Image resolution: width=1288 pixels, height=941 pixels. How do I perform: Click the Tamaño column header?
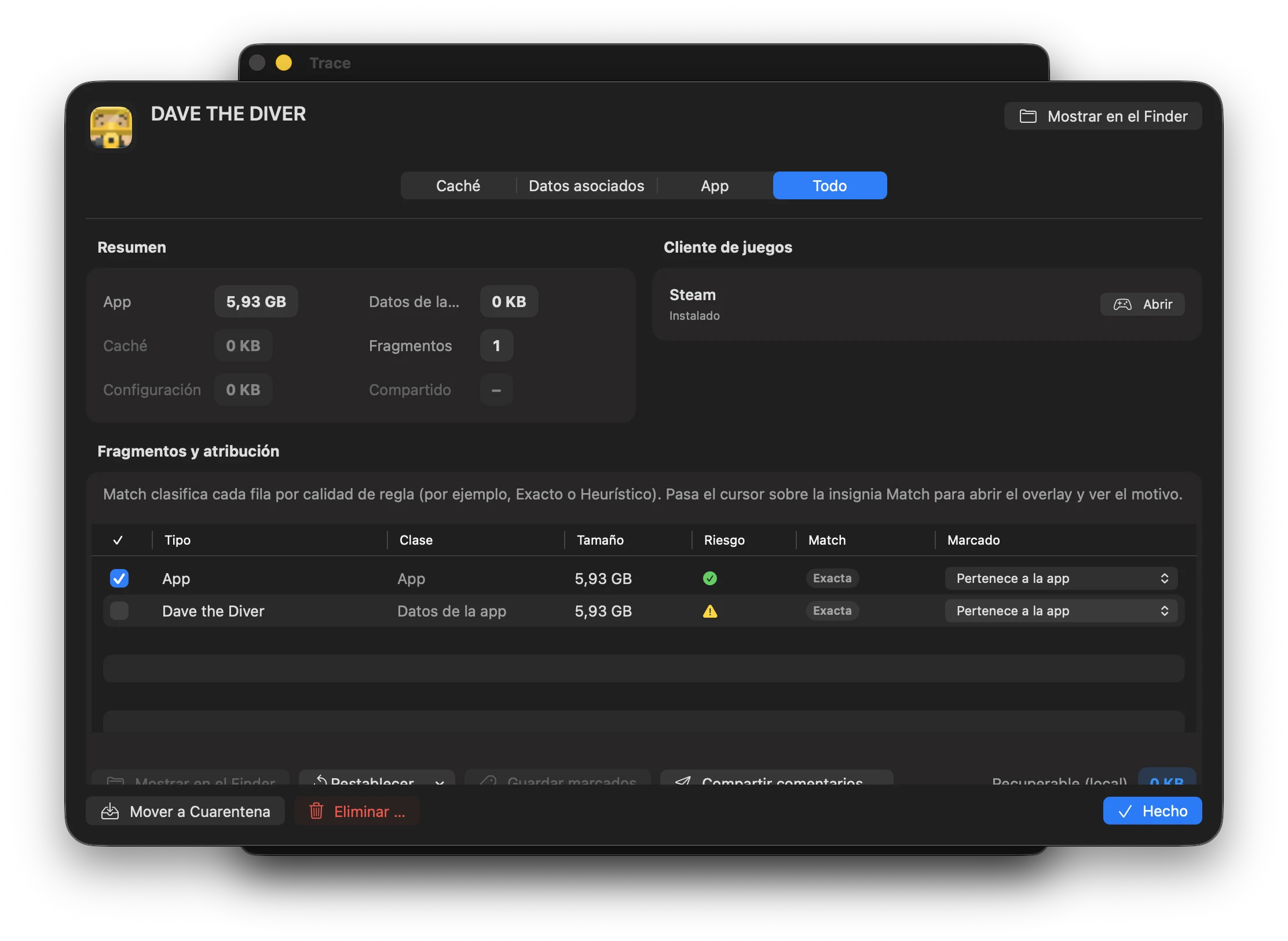coord(600,540)
